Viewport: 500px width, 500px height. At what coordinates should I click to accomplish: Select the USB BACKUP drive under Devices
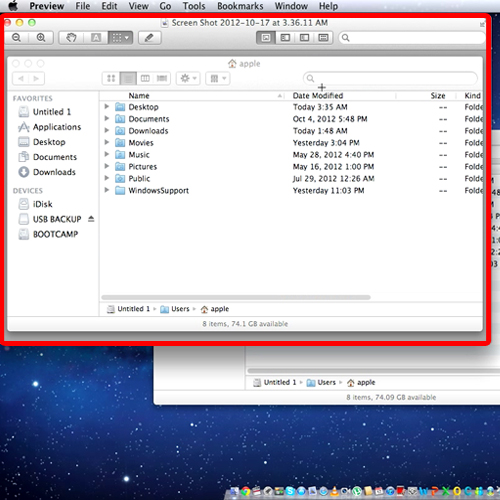(50, 219)
